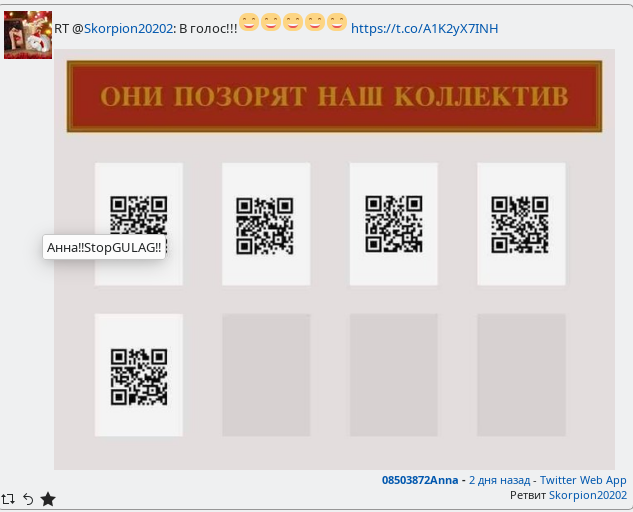Open the 08503872Anna author profile link
Viewport: 633px width, 512px height.
[x=419, y=480]
